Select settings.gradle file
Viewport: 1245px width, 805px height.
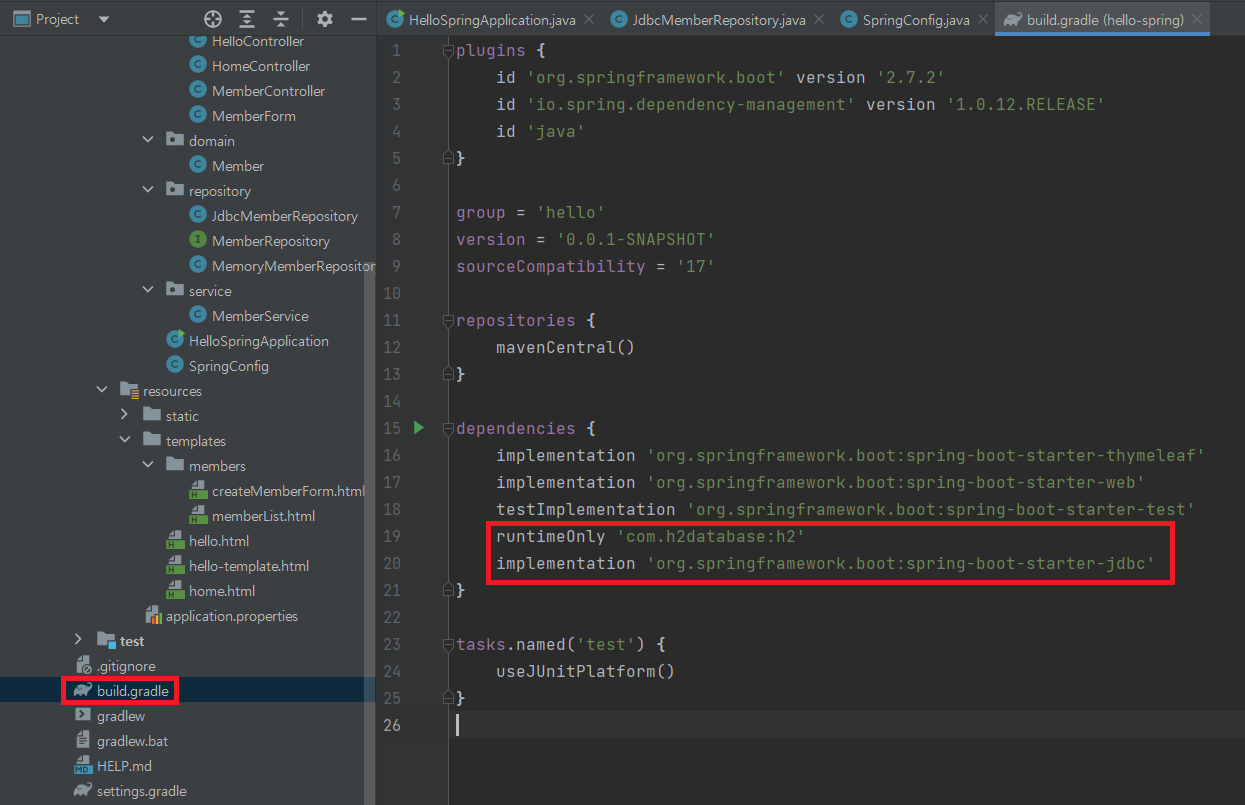(x=141, y=791)
